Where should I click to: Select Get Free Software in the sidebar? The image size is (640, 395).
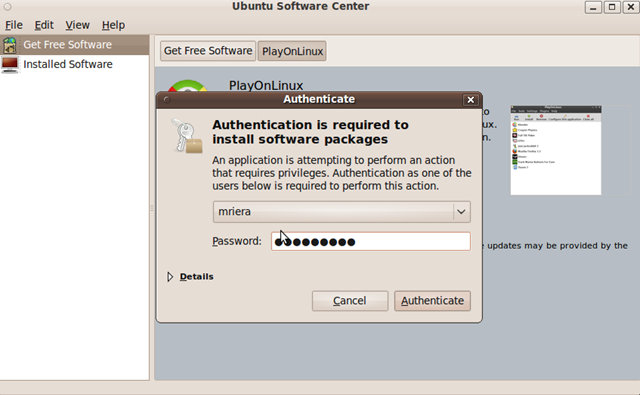(x=74, y=45)
